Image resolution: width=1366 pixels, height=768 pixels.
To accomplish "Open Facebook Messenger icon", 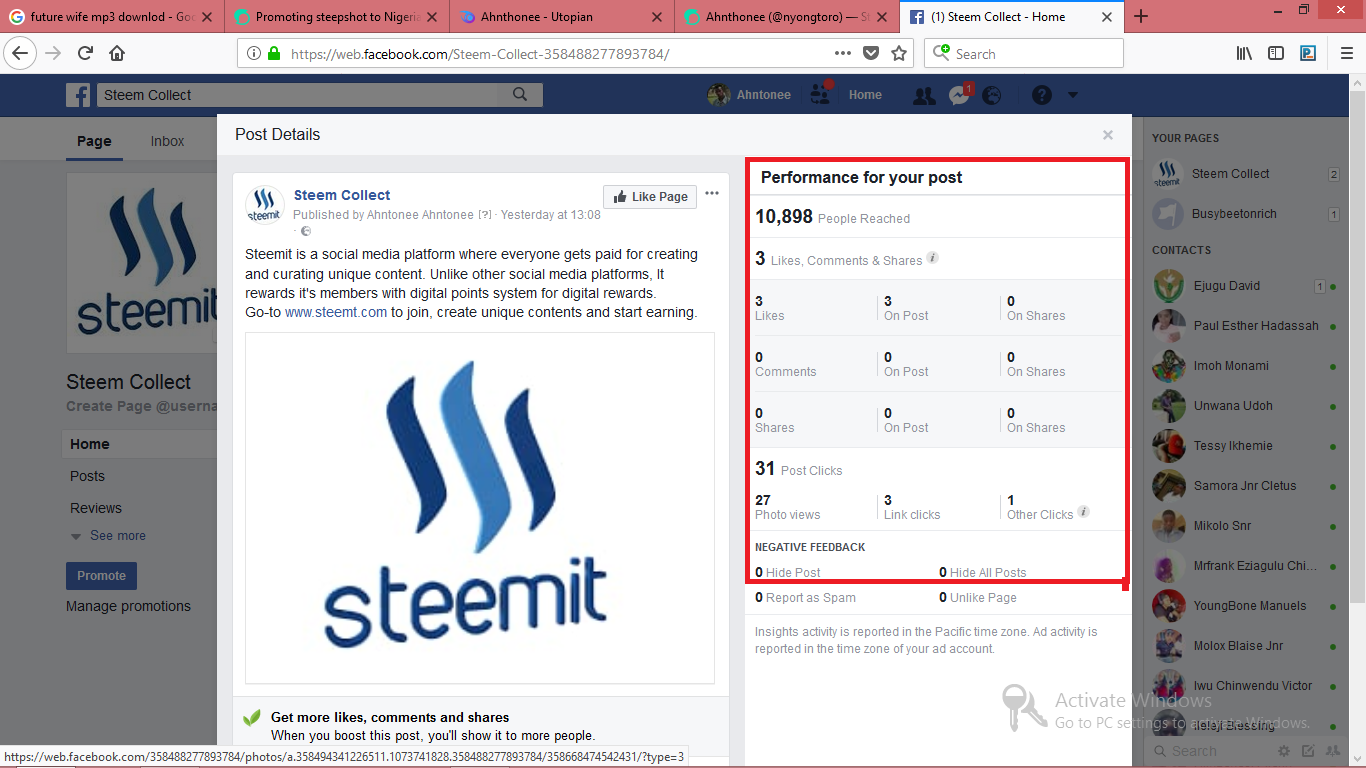I will 959,95.
